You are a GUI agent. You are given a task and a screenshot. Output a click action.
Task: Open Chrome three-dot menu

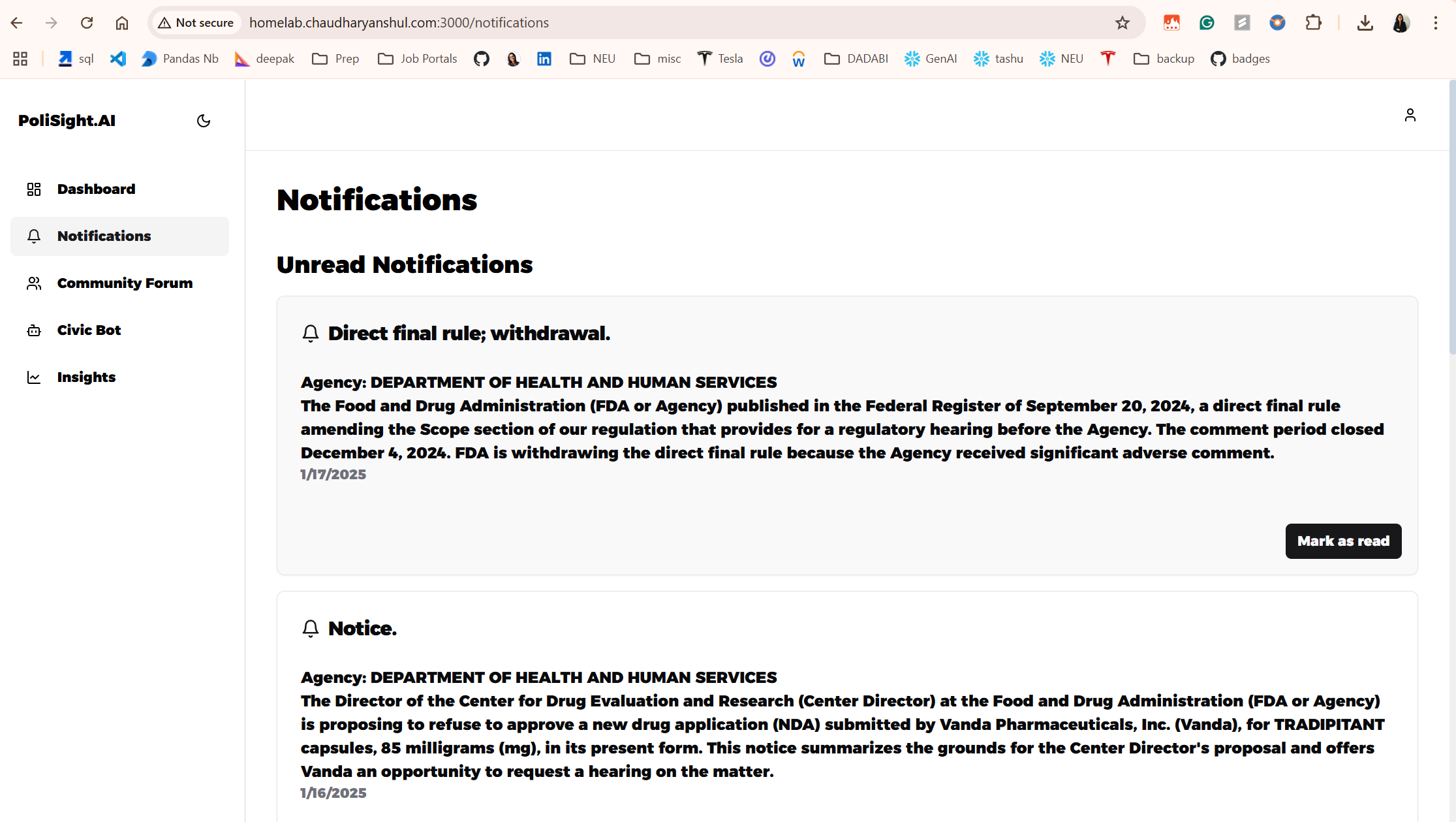pos(1435,23)
